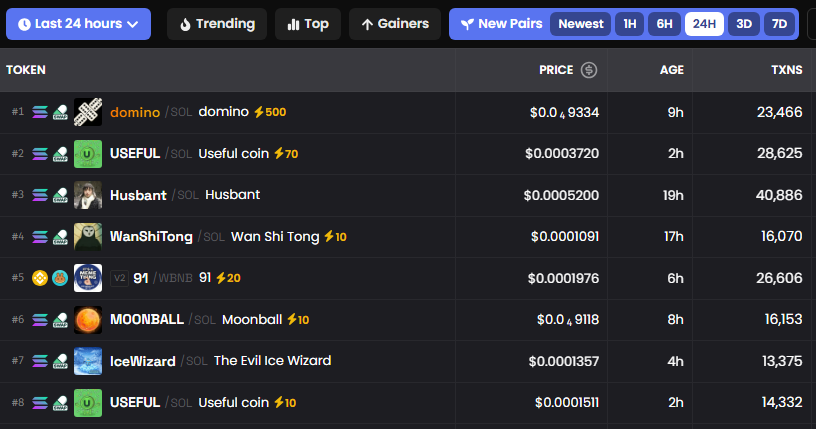This screenshot has height=429, width=816.
Task: Go to the Top tokens tab
Action: [x=307, y=24]
